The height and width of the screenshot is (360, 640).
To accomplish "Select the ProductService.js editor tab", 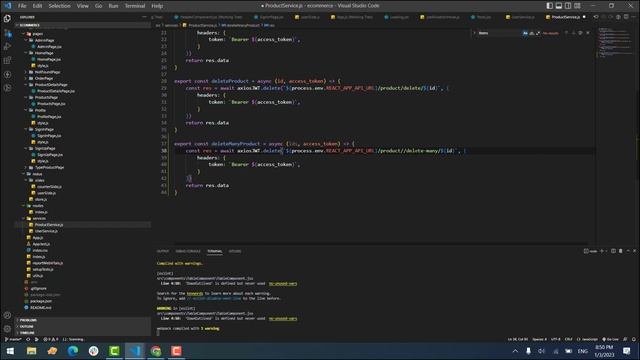I will coord(565,17).
